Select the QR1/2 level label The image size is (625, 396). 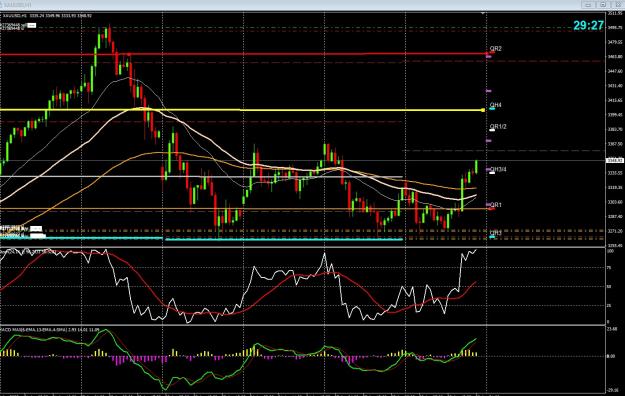point(498,127)
